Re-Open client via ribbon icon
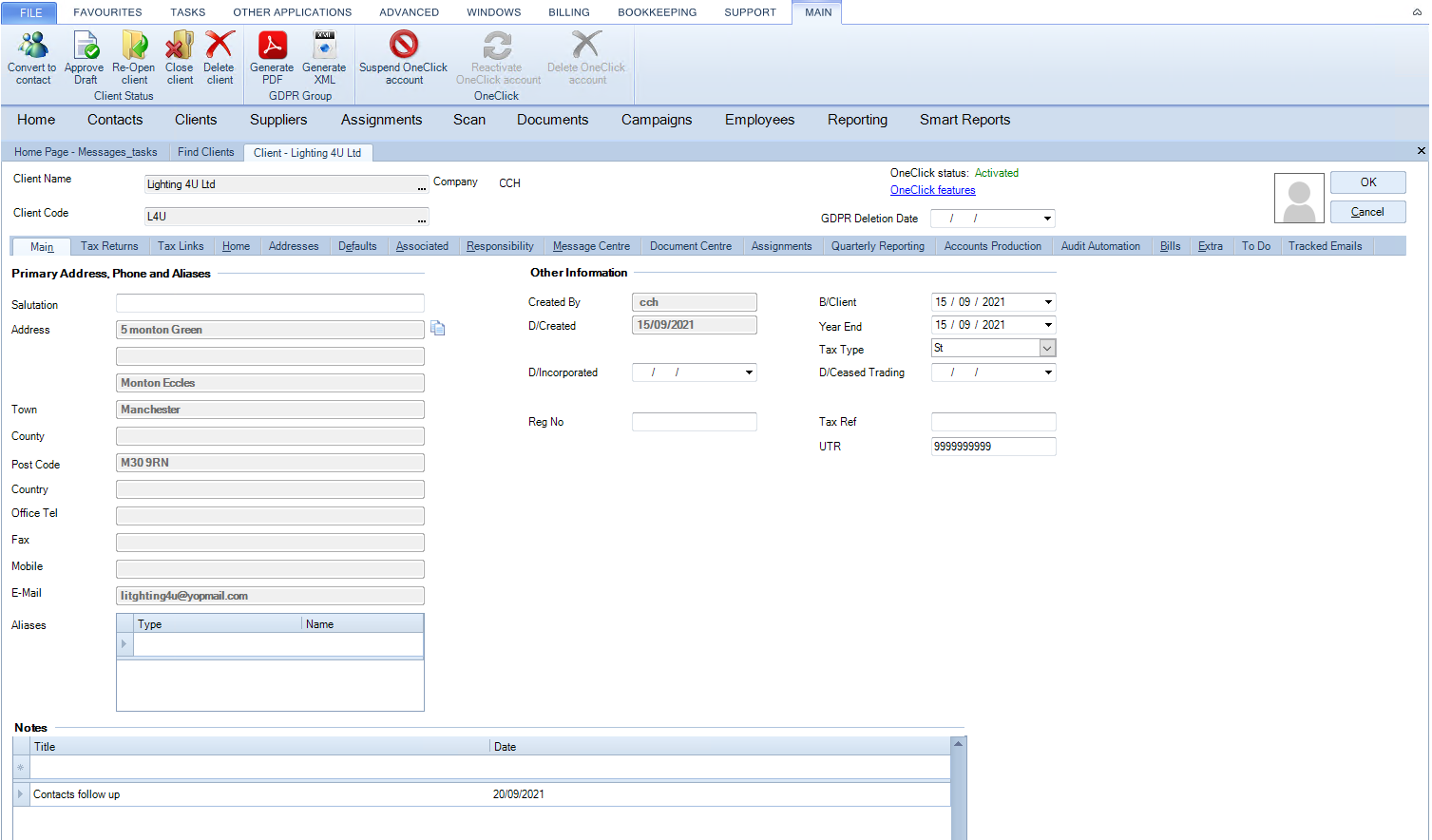 click(134, 45)
